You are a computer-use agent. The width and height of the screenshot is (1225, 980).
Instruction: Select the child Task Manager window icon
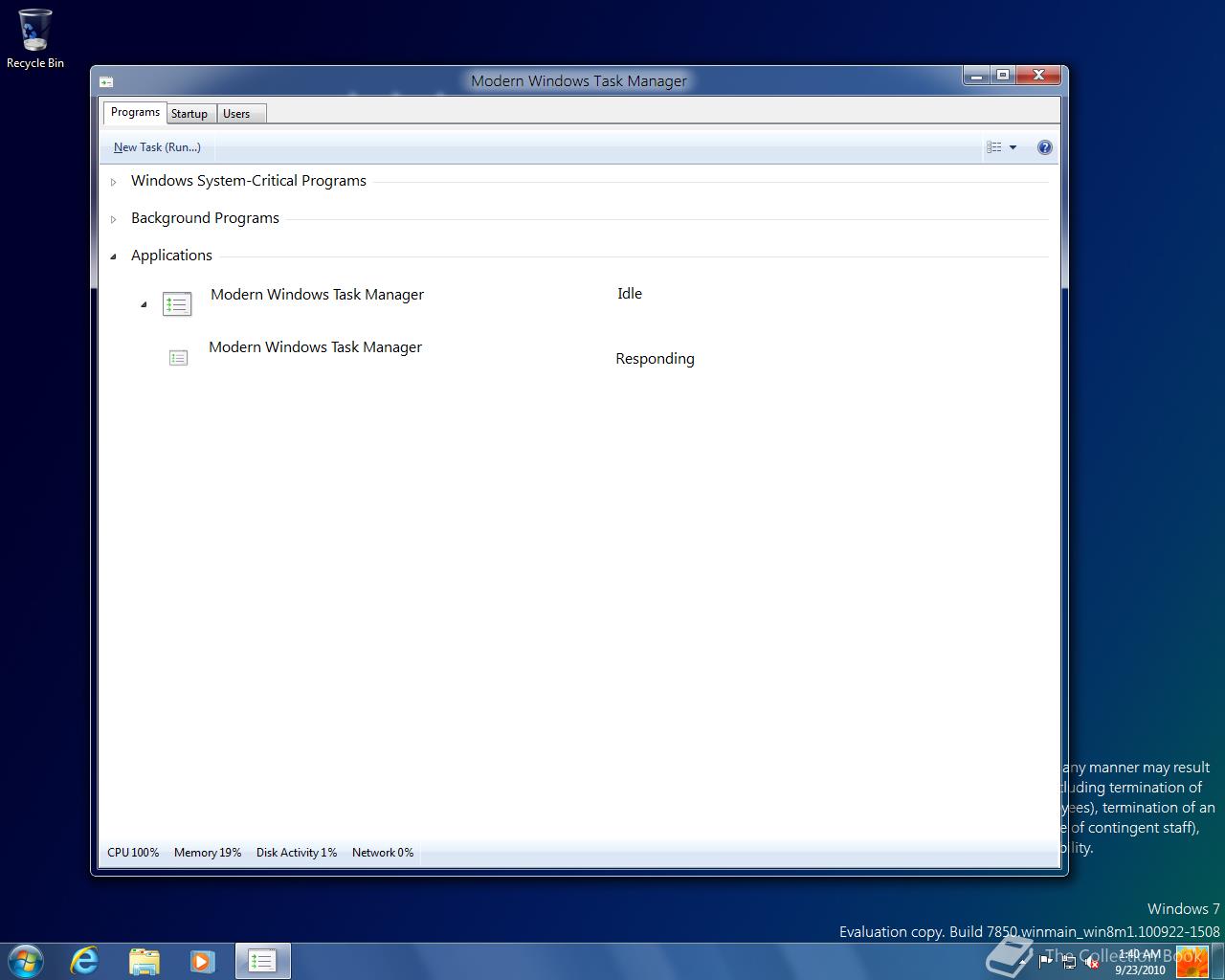coord(178,358)
